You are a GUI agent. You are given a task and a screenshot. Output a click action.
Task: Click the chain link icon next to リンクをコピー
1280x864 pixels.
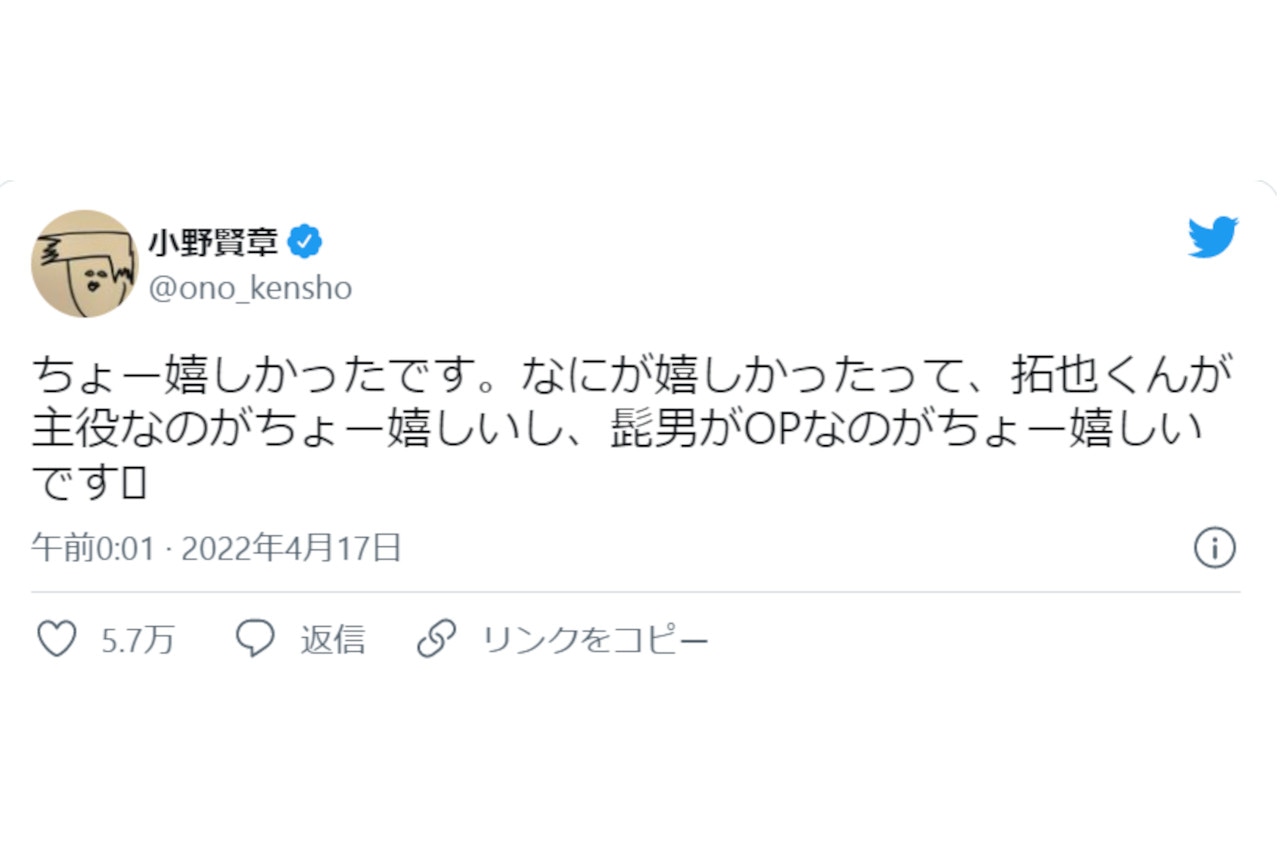pos(437,638)
